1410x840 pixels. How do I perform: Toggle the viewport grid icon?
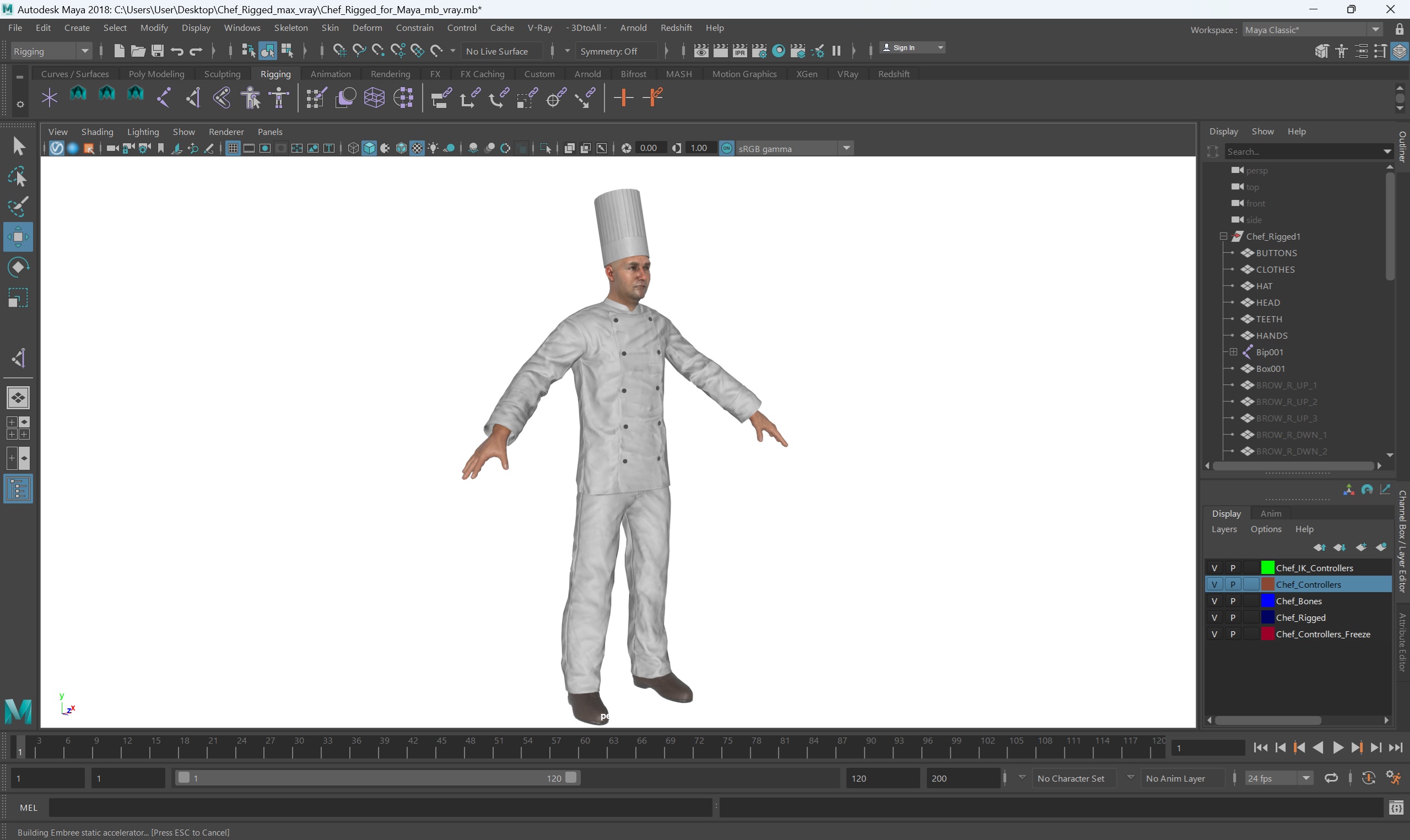233,148
